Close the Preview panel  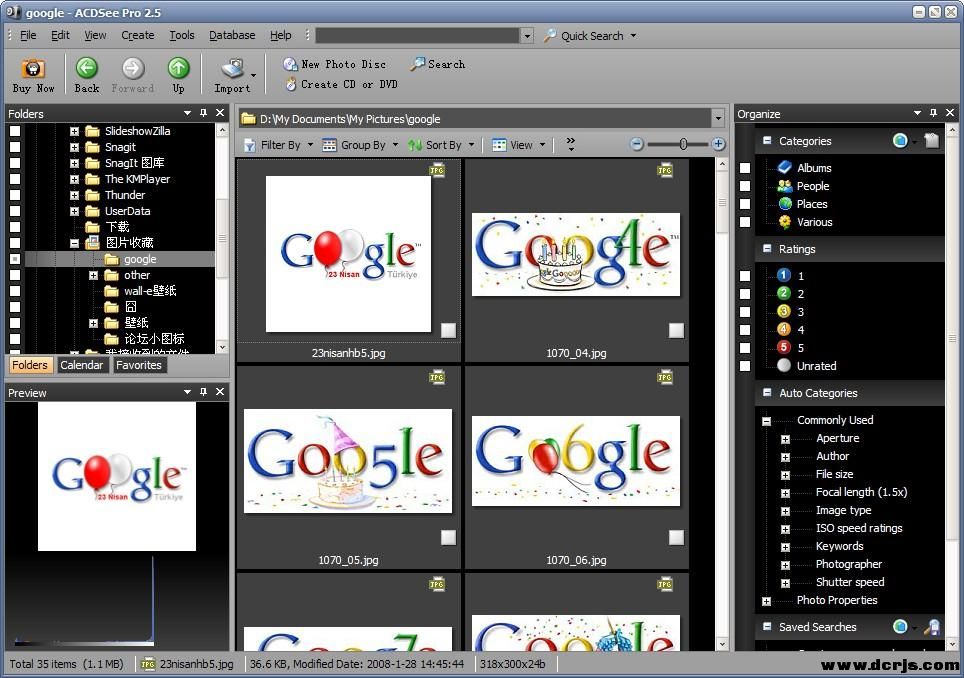(220, 392)
